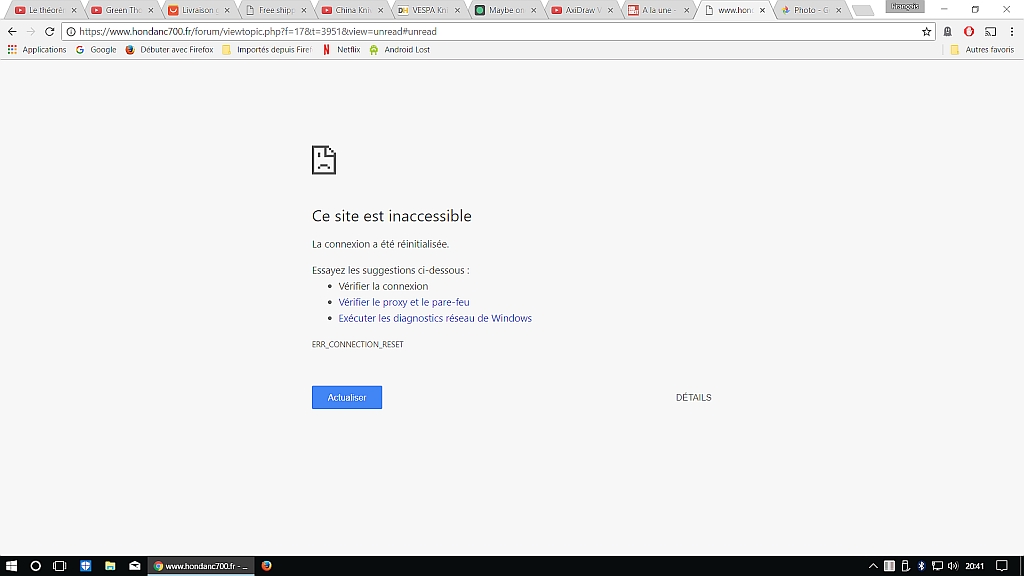This screenshot has width=1024, height=576.
Task: Click 'Exécuter les diagnostics réseau de Windows' link
Action: coord(435,318)
